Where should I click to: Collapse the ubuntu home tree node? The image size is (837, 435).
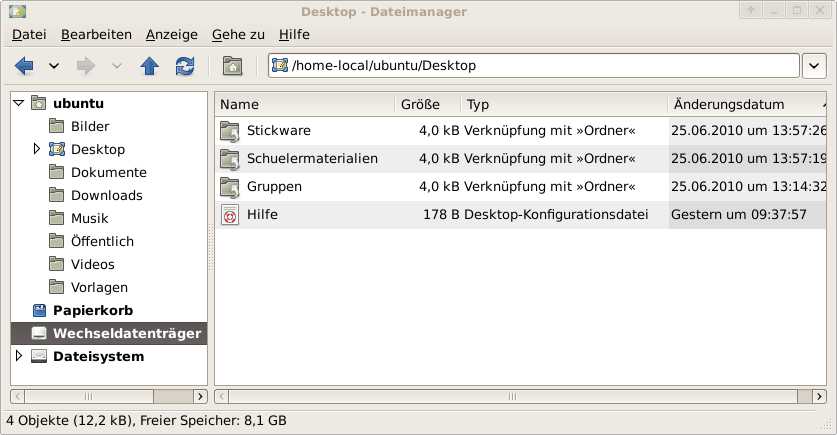18,103
